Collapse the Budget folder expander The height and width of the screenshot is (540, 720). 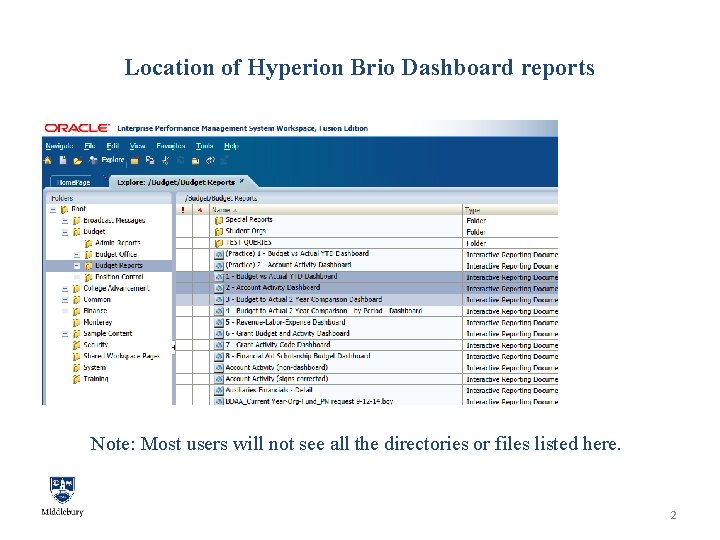(65, 232)
